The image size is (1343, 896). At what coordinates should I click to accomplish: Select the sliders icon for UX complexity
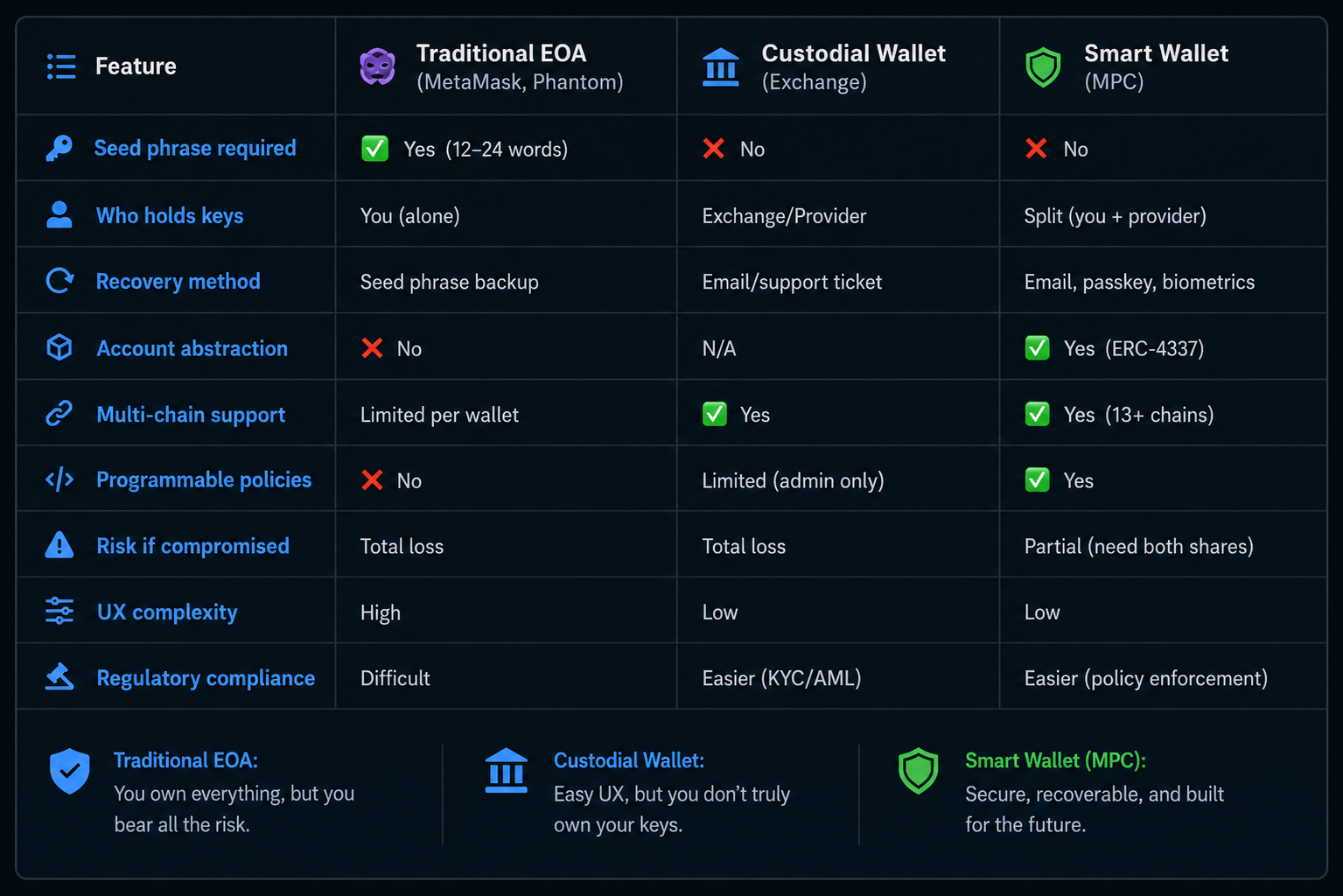[59, 611]
